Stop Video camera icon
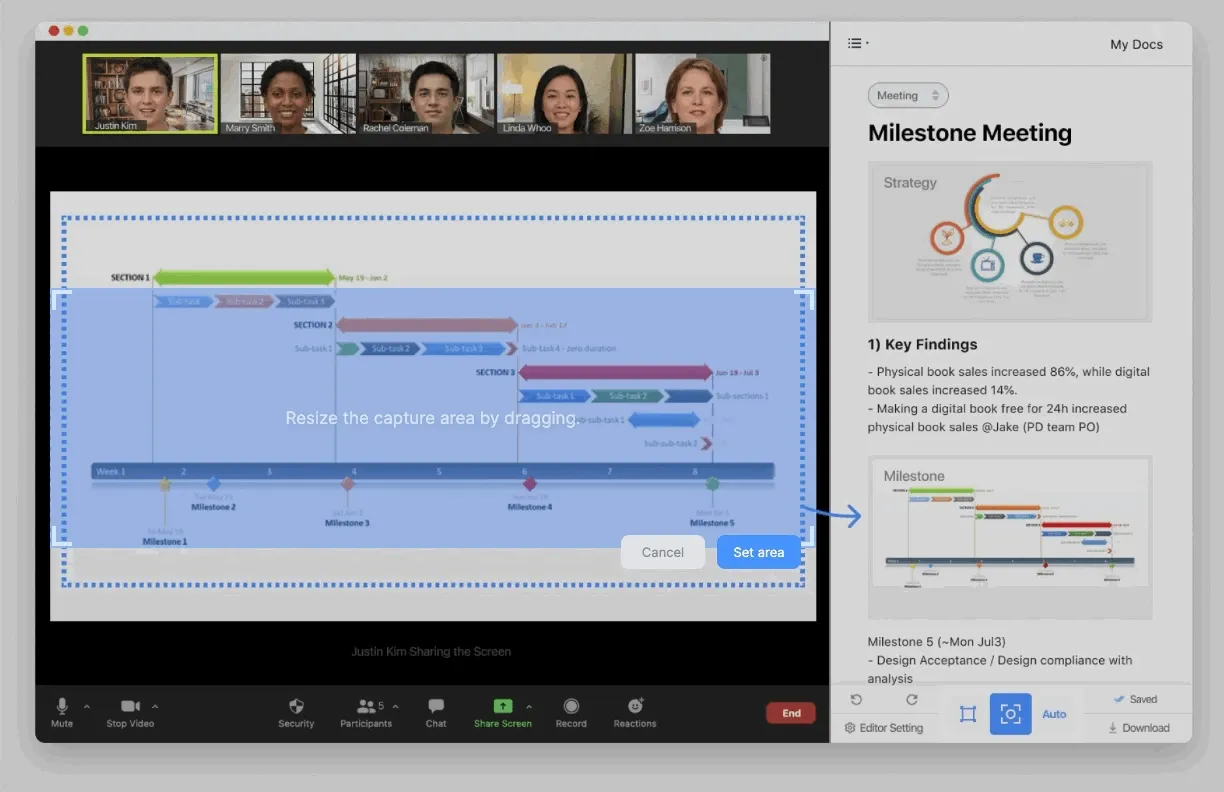 (130, 706)
